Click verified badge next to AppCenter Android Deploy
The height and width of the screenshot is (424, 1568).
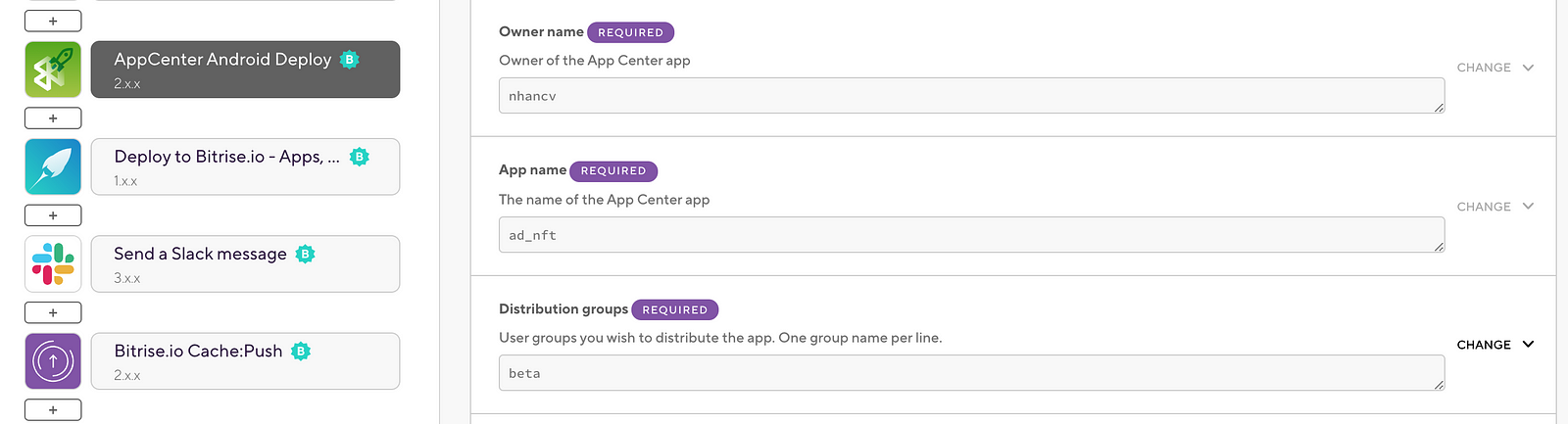point(349,60)
